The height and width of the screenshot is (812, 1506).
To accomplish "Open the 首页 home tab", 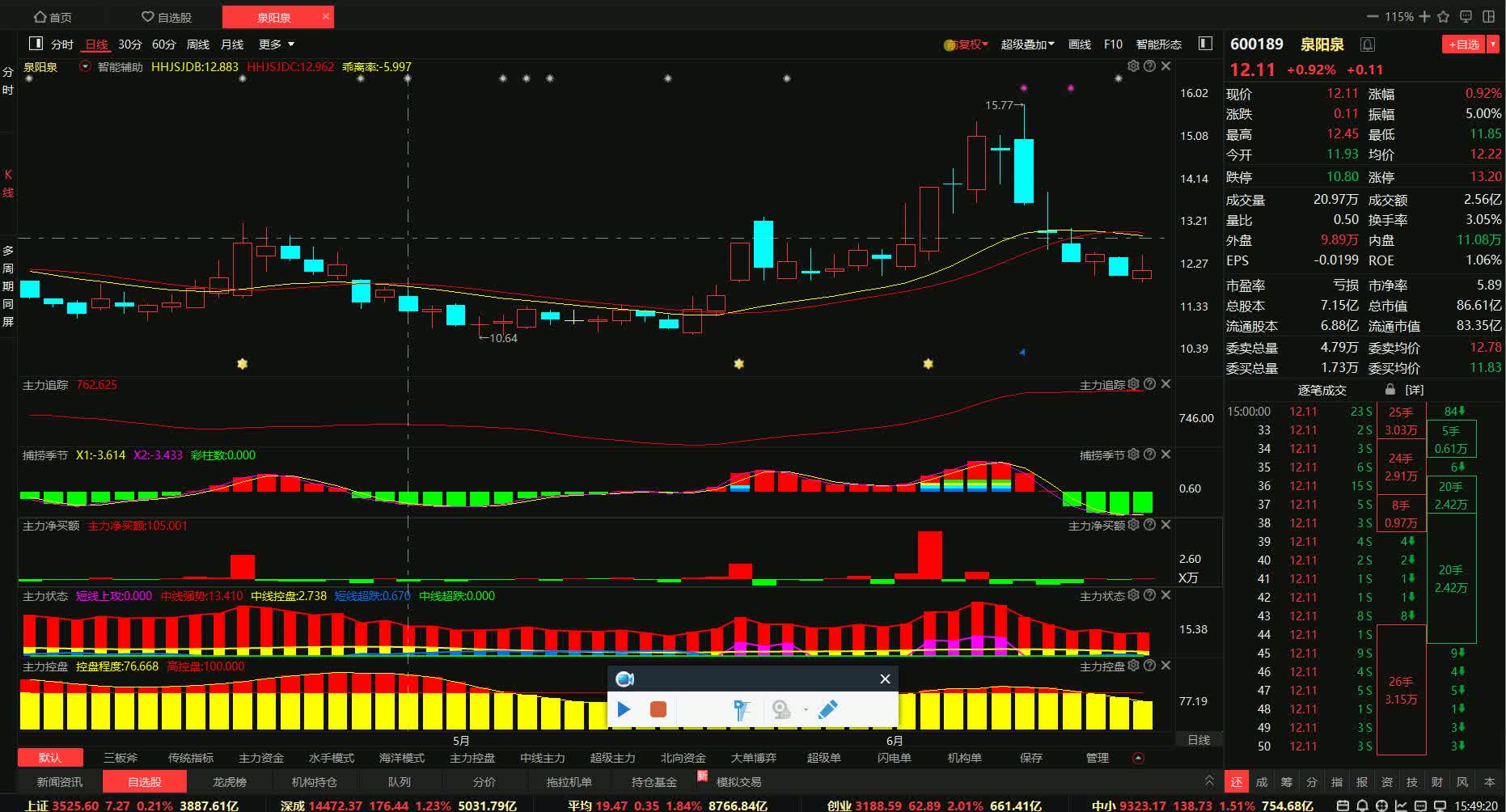I will click(53, 17).
